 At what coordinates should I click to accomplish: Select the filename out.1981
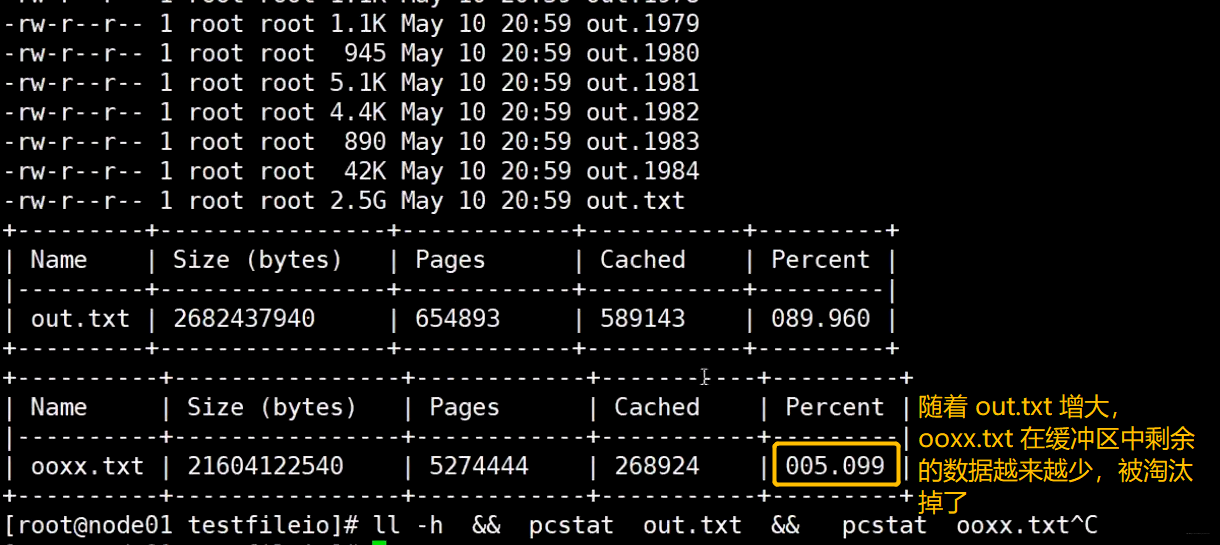tap(643, 82)
